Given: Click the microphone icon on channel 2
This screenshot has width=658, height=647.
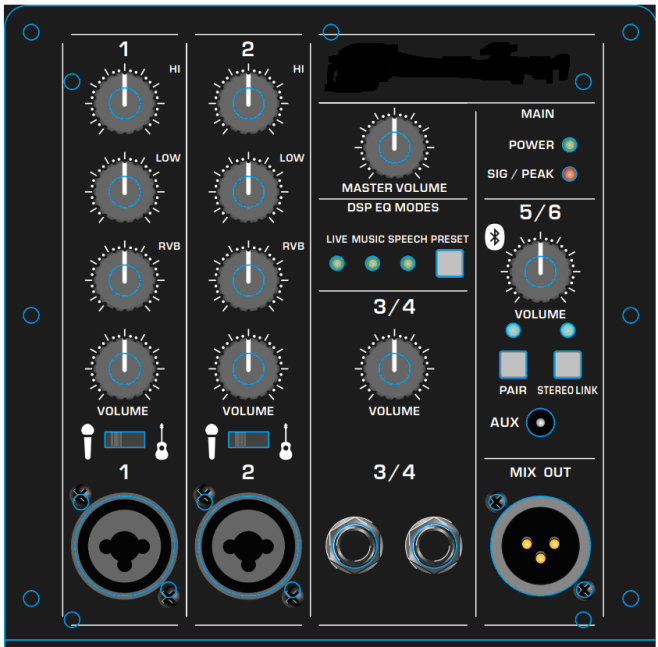Looking at the screenshot, I should pos(212,440).
